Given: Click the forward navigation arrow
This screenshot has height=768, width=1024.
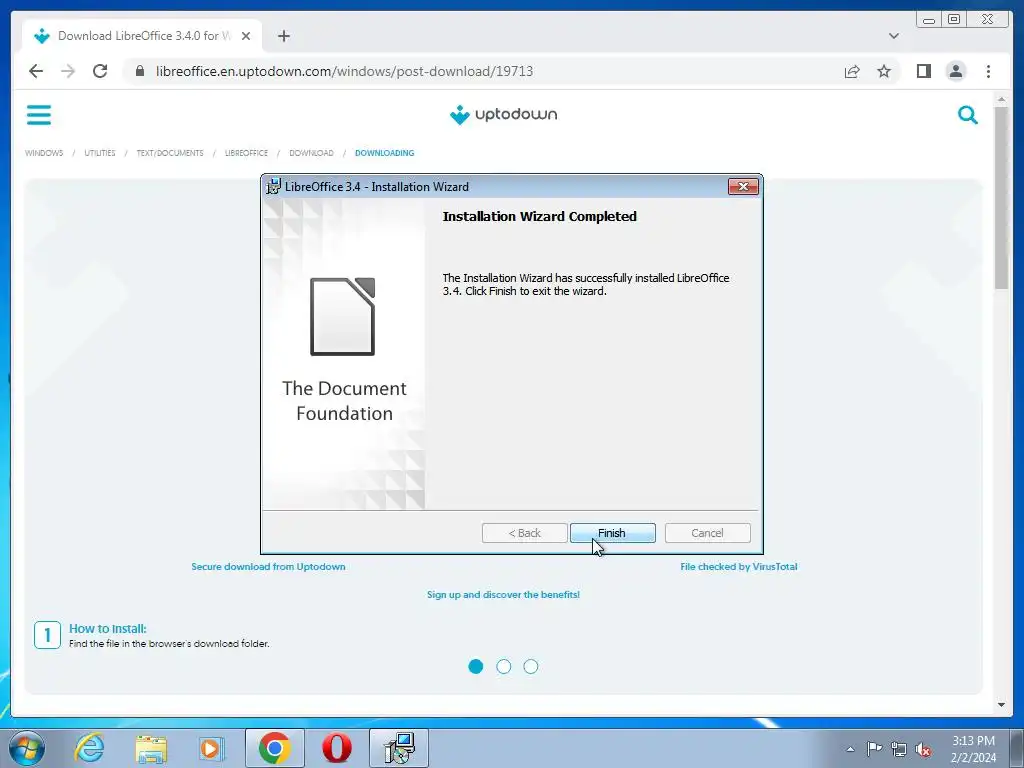Looking at the screenshot, I should click(68, 71).
